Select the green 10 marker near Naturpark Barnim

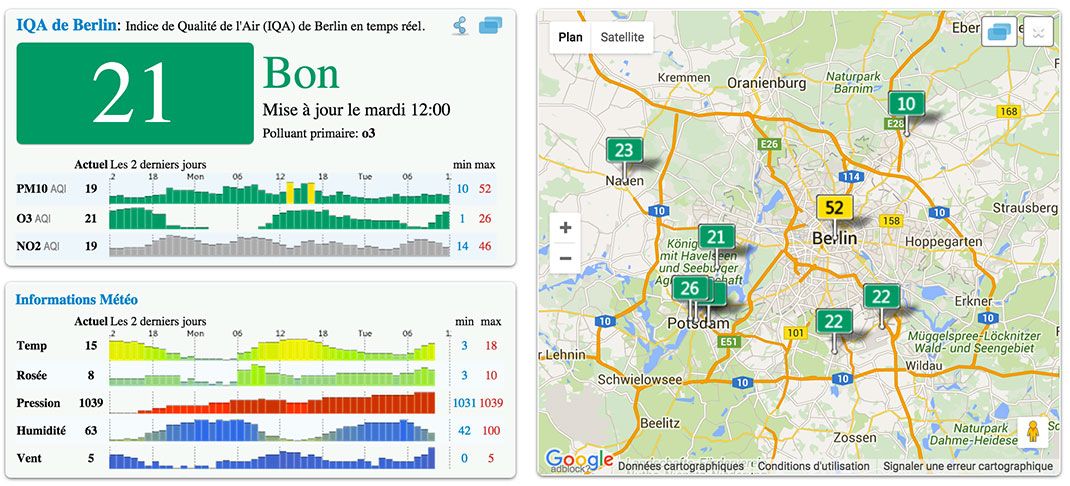[x=906, y=103]
